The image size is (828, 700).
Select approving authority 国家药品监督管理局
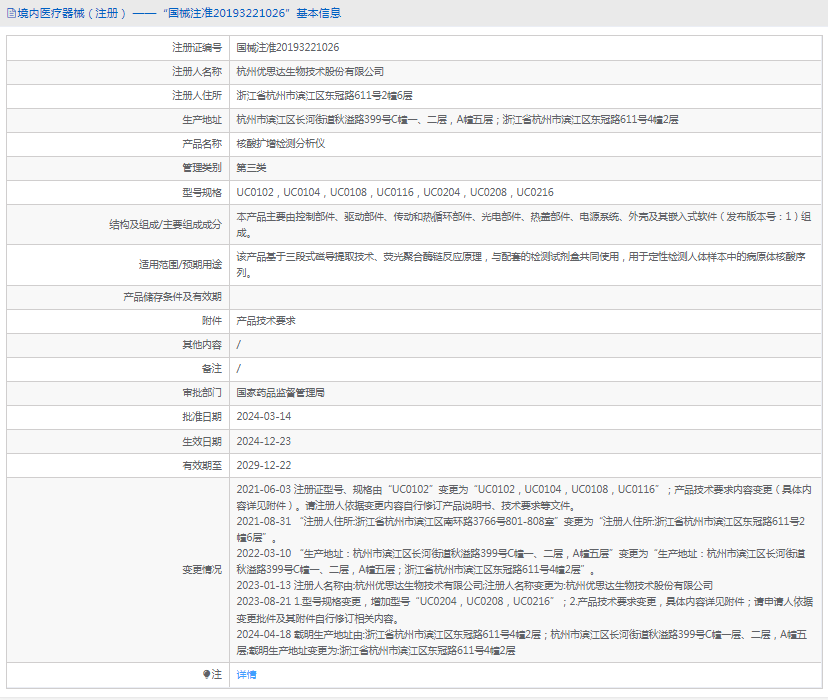pyautogui.click(x=280, y=393)
